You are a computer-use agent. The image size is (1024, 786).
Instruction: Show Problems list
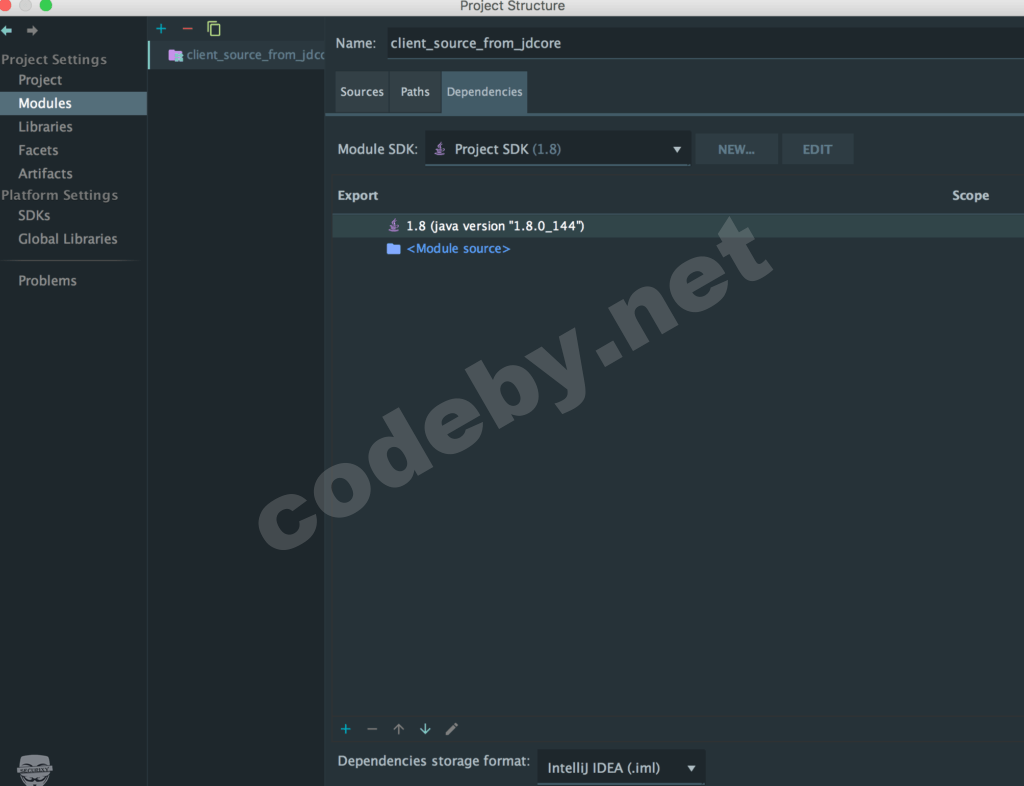pyautogui.click(x=47, y=281)
